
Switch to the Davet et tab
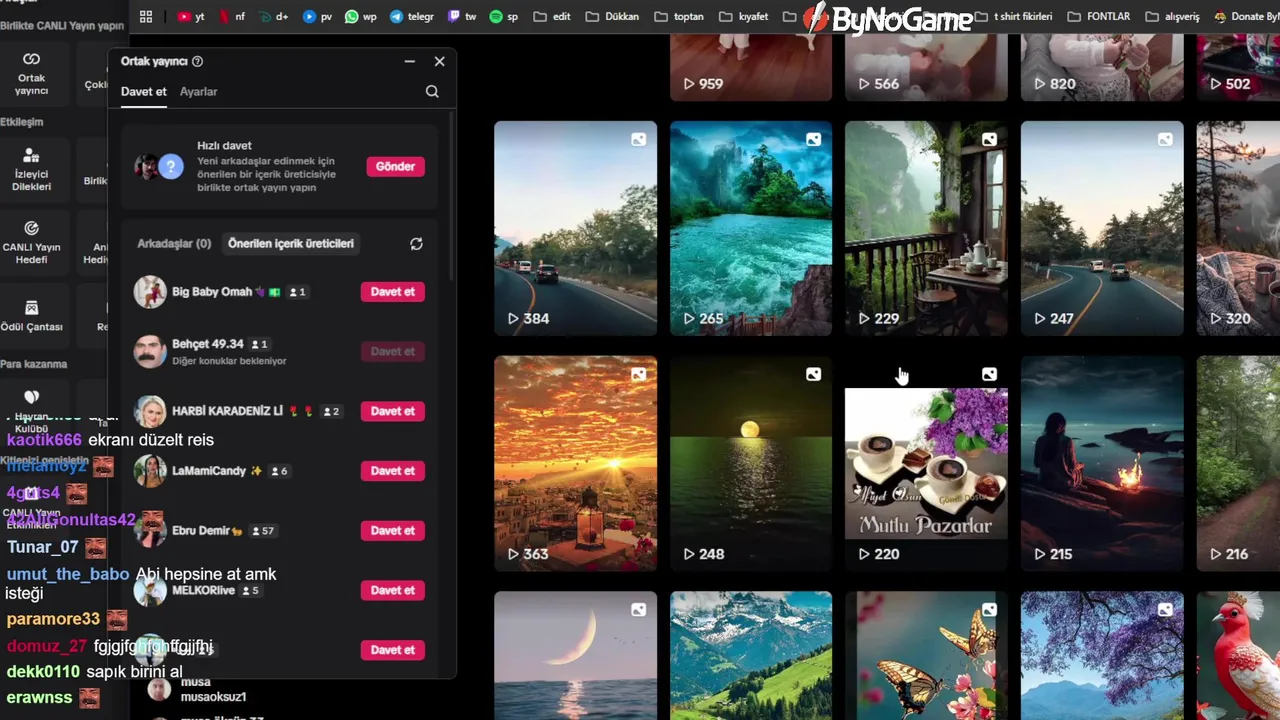click(144, 91)
